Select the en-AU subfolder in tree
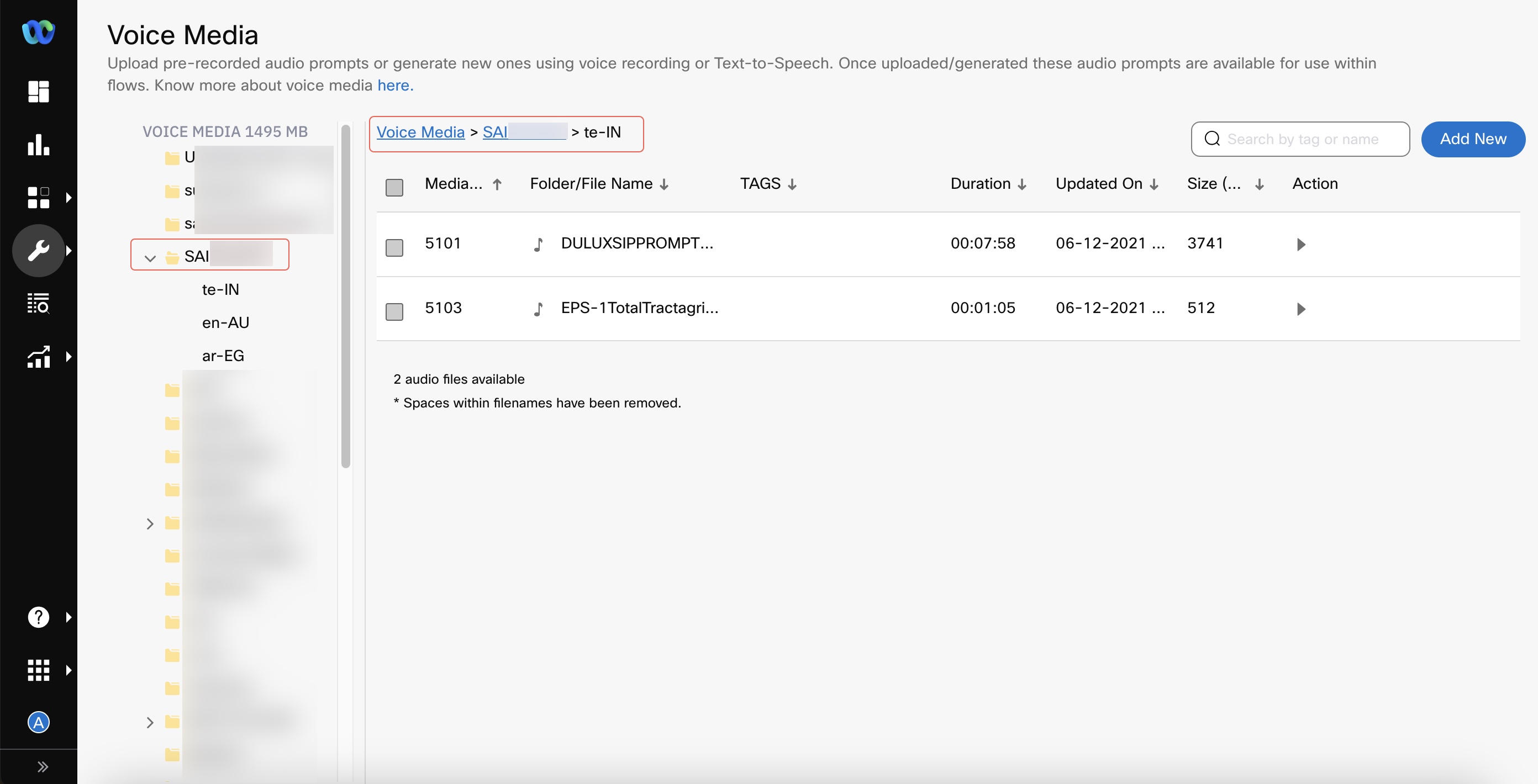Image resolution: width=1538 pixels, height=784 pixels. (226, 323)
